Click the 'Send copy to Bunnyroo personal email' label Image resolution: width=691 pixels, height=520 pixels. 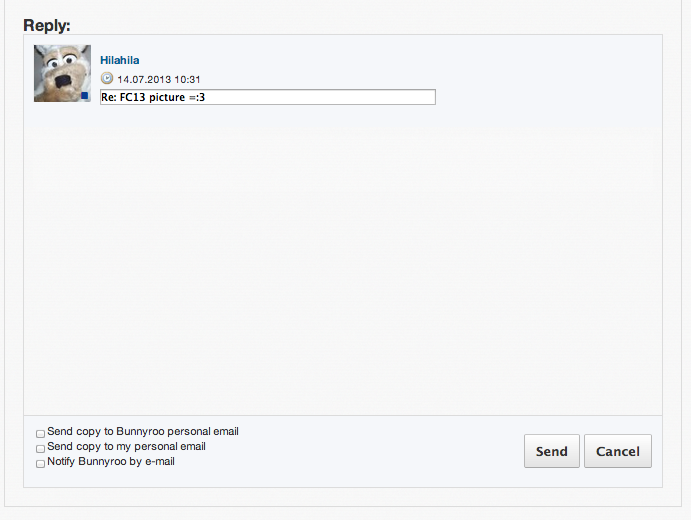pos(142,432)
